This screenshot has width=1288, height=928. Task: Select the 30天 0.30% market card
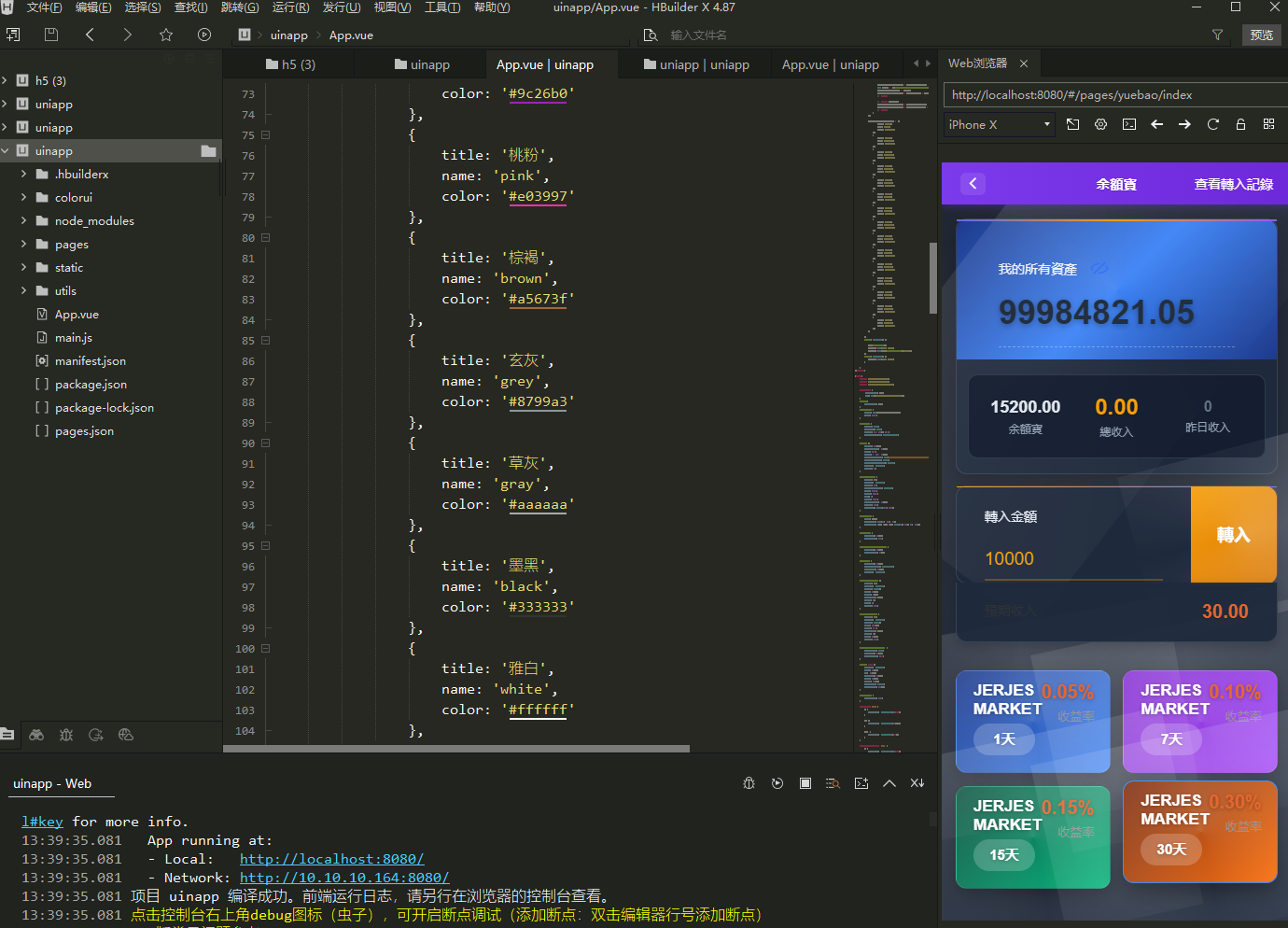coord(1199,832)
